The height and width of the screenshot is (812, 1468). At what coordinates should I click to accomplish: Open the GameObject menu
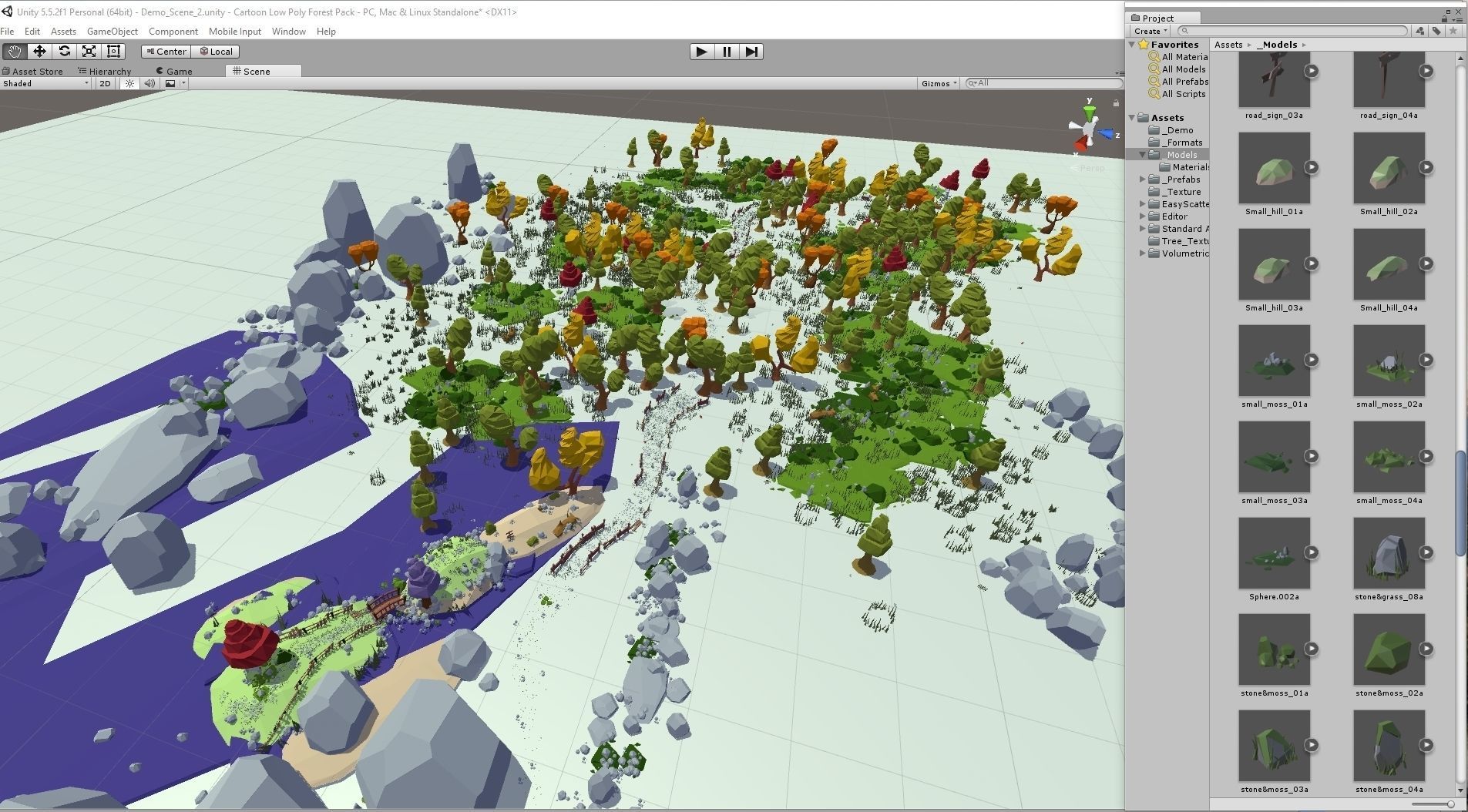pyautogui.click(x=112, y=32)
